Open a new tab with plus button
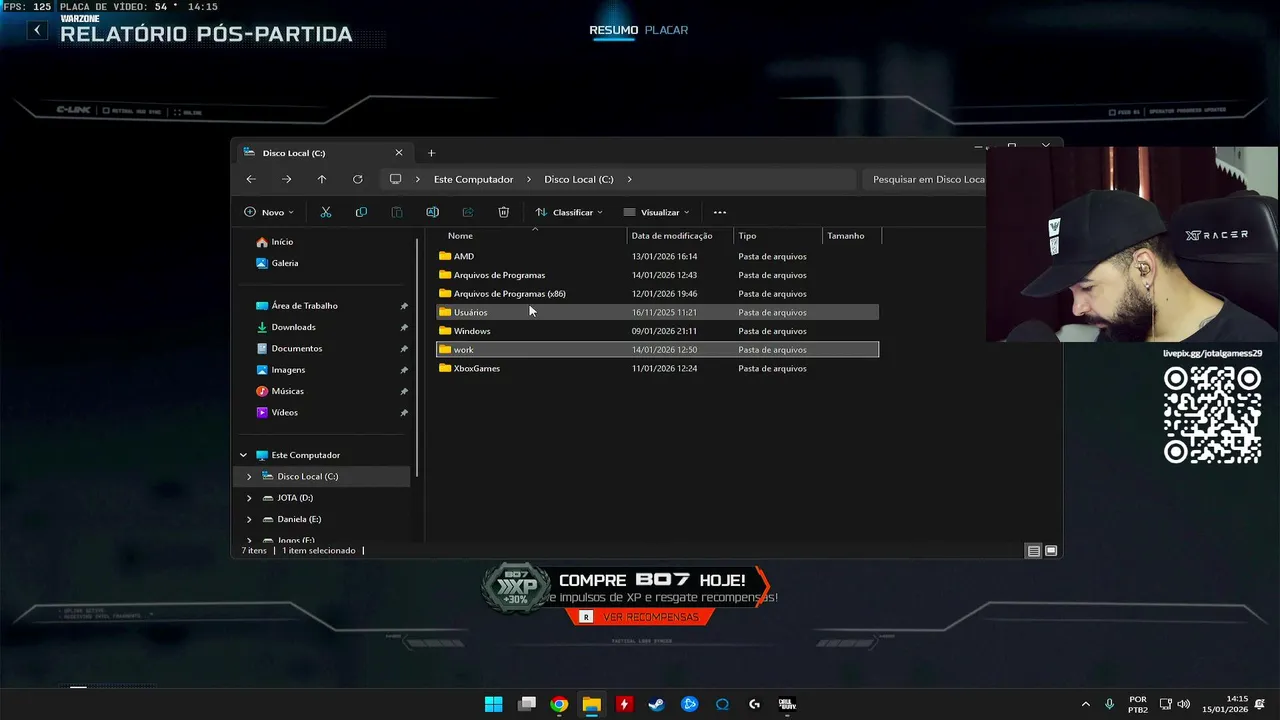This screenshot has width=1280, height=720. pos(432,153)
